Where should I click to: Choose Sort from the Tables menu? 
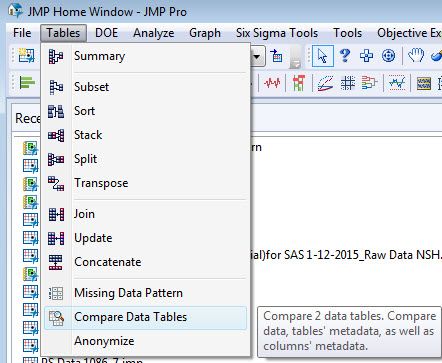(145, 111)
